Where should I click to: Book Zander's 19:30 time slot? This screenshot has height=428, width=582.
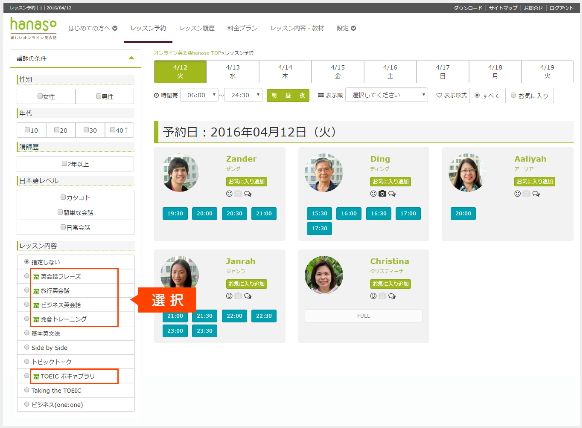click(175, 213)
